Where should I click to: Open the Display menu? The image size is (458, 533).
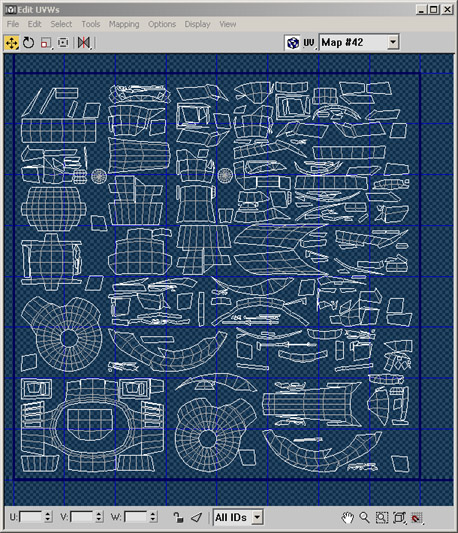click(197, 24)
